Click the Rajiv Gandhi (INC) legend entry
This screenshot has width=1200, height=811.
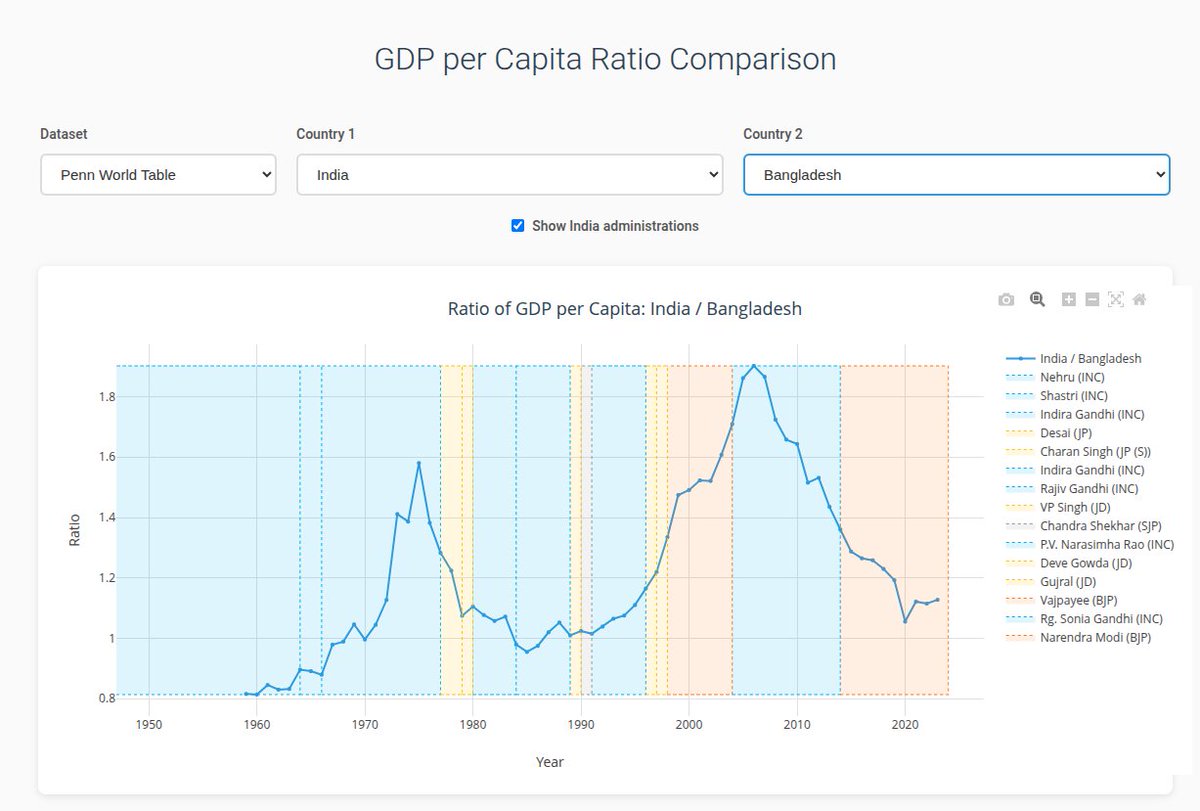1089,489
